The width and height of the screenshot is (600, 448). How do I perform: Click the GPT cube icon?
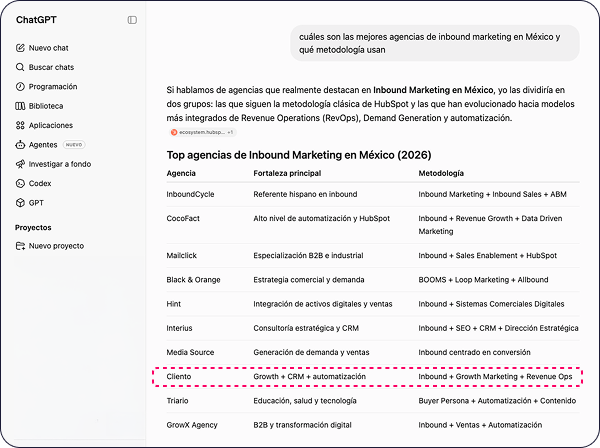click(x=20, y=203)
